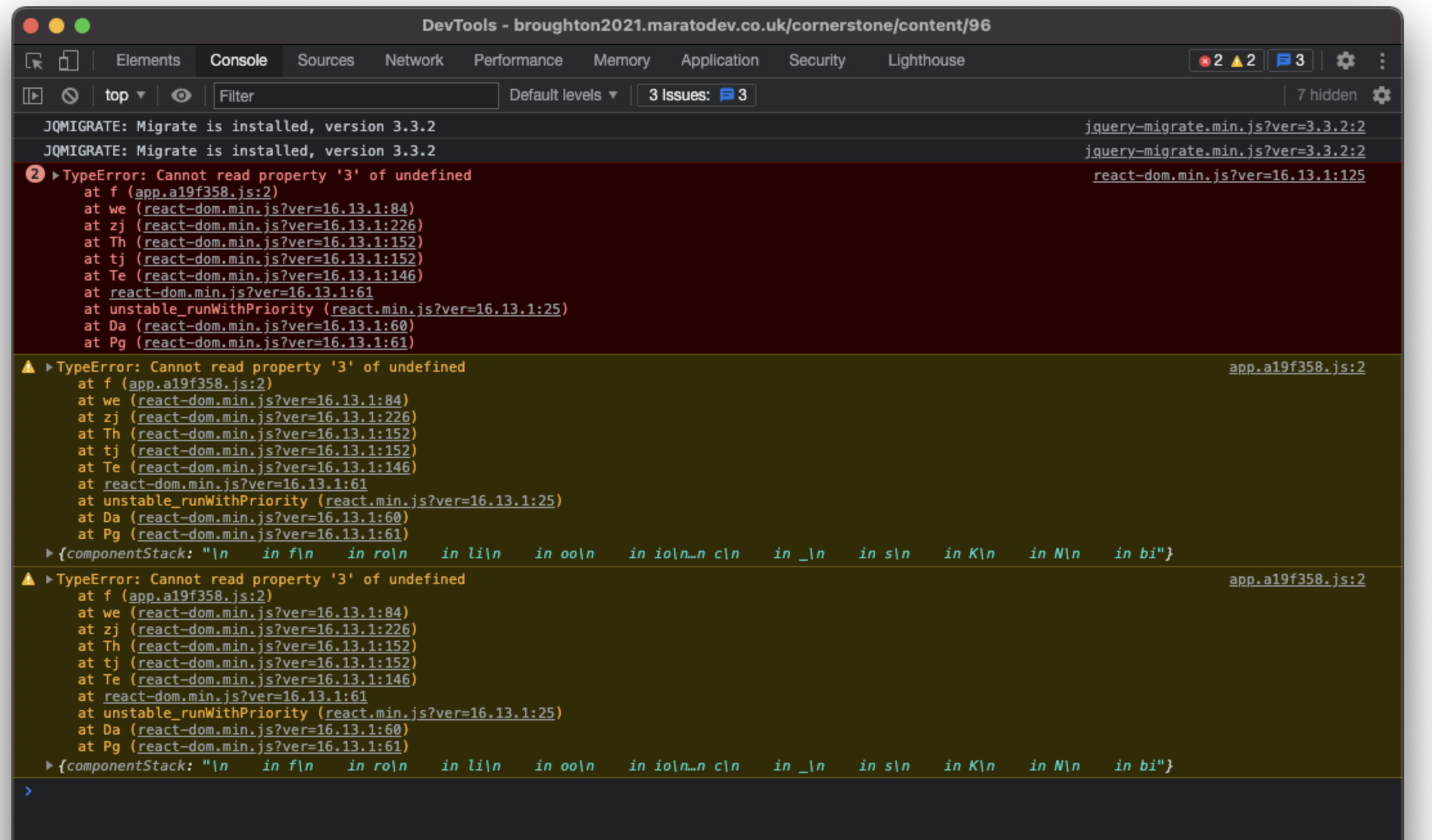Expand the red TypeError error entry
This screenshot has width=1432, height=840.
click(x=56, y=176)
